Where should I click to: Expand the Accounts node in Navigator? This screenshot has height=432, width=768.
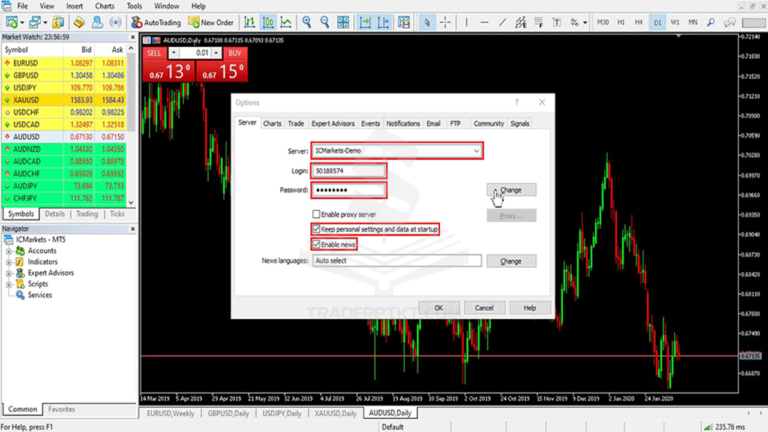pyautogui.click(x=9, y=251)
